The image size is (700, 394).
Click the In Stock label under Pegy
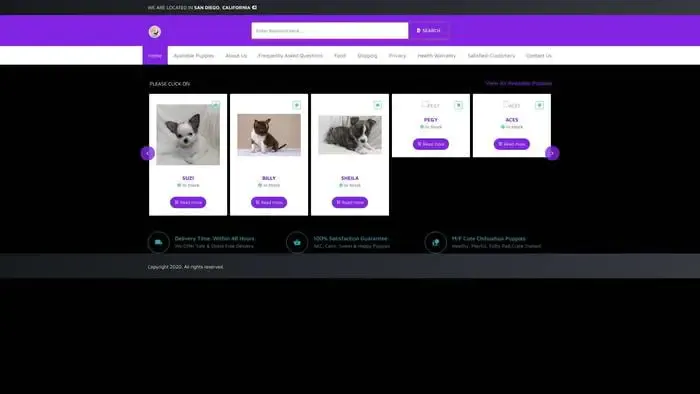(x=431, y=127)
